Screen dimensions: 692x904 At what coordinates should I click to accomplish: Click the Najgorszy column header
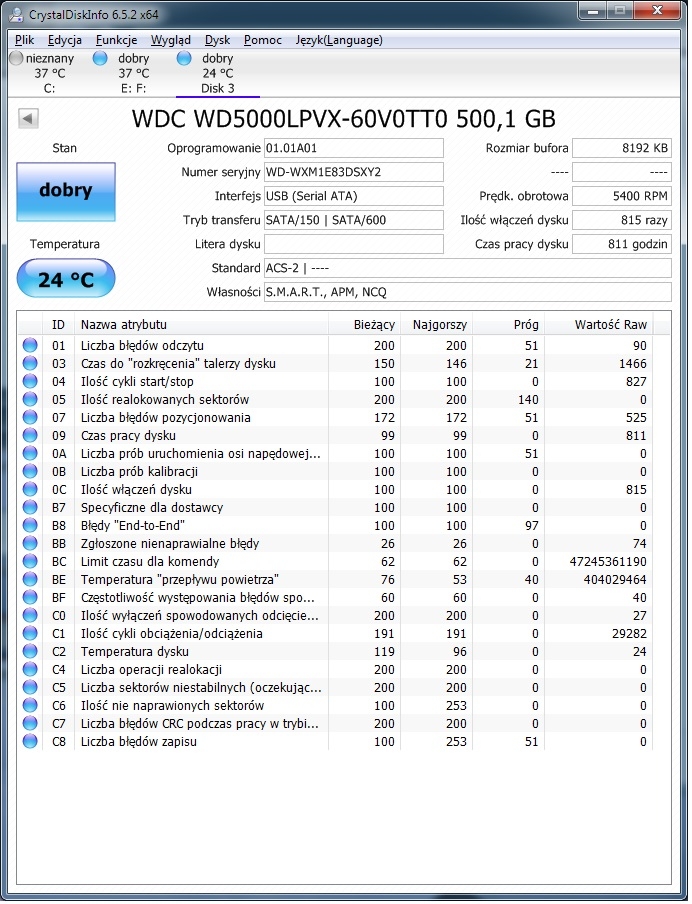(436, 325)
